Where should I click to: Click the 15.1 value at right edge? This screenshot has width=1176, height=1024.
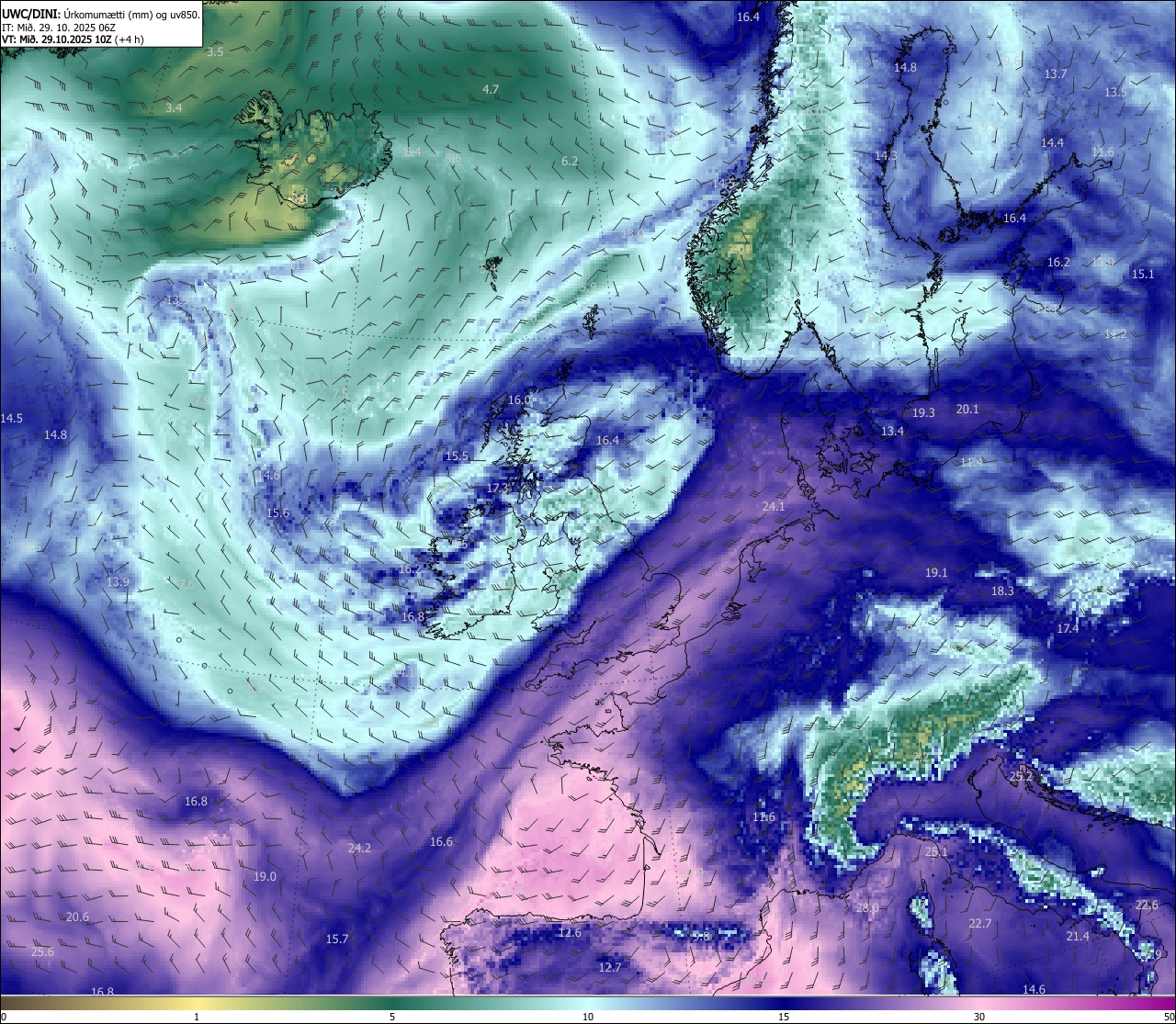pyautogui.click(x=1143, y=275)
